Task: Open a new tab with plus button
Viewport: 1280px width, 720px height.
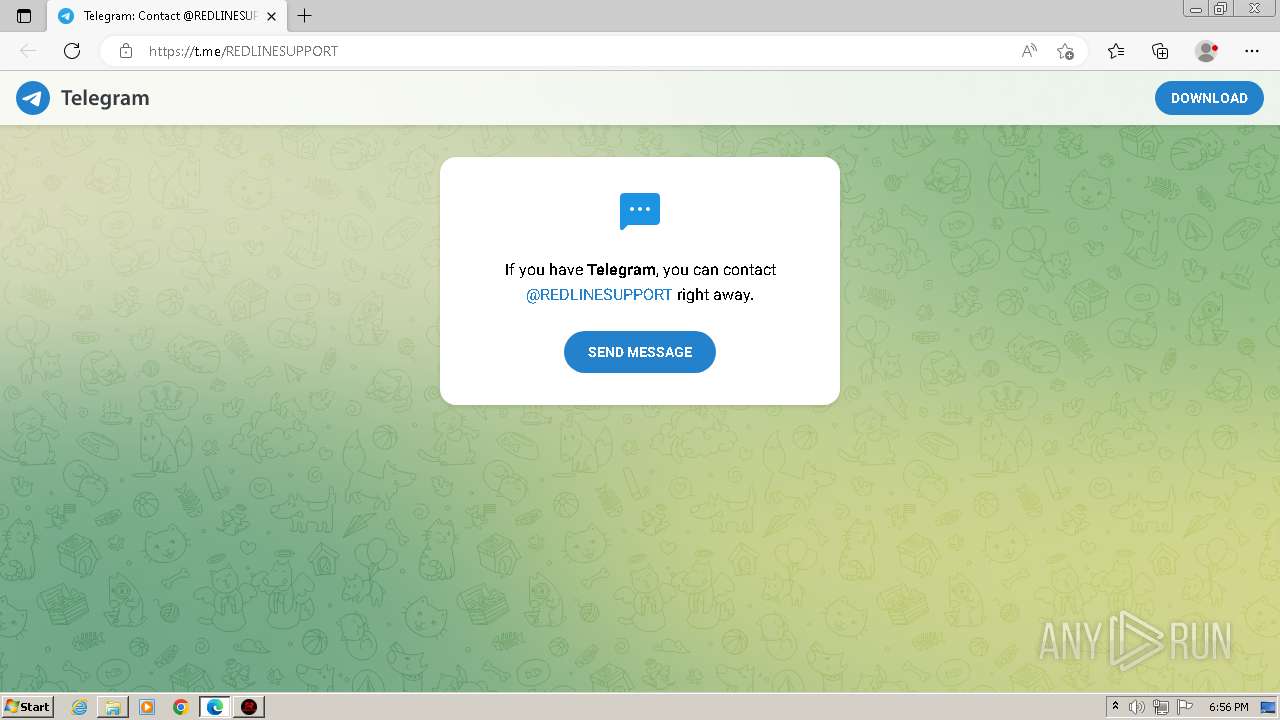Action: pos(305,16)
